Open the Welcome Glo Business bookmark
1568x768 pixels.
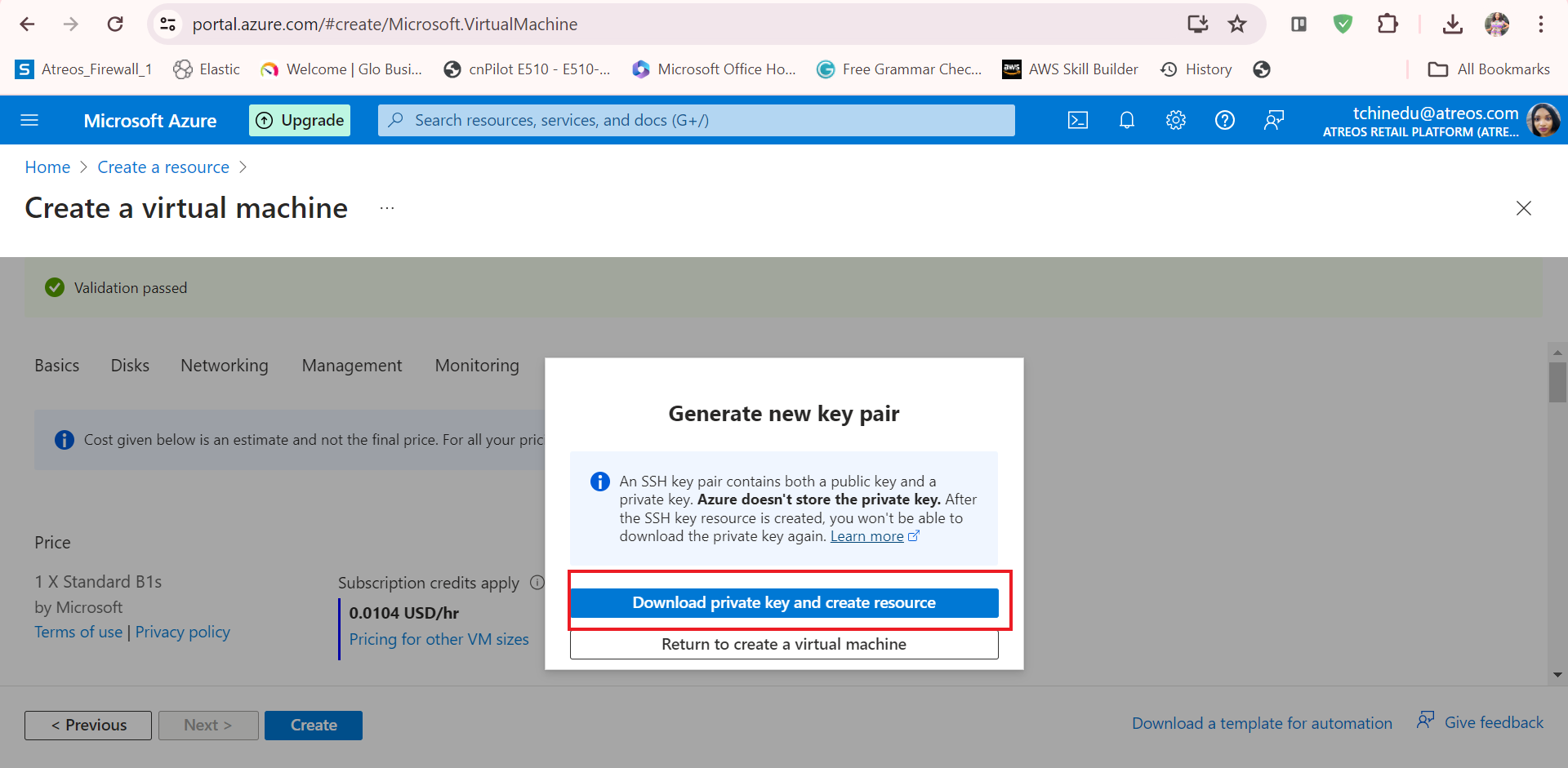[341, 69]
